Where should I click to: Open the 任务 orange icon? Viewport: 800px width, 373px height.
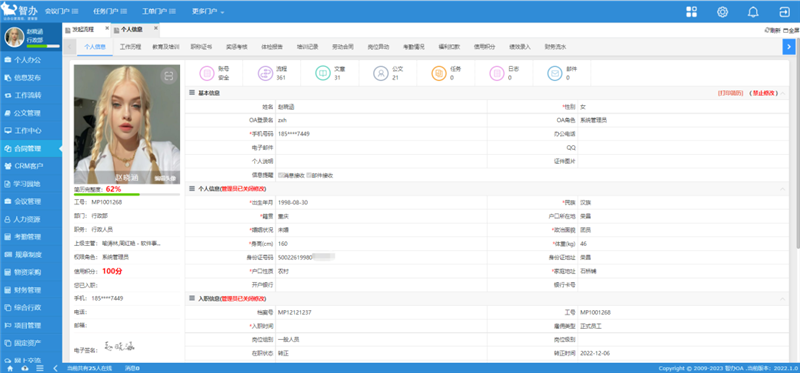(439, 73)
